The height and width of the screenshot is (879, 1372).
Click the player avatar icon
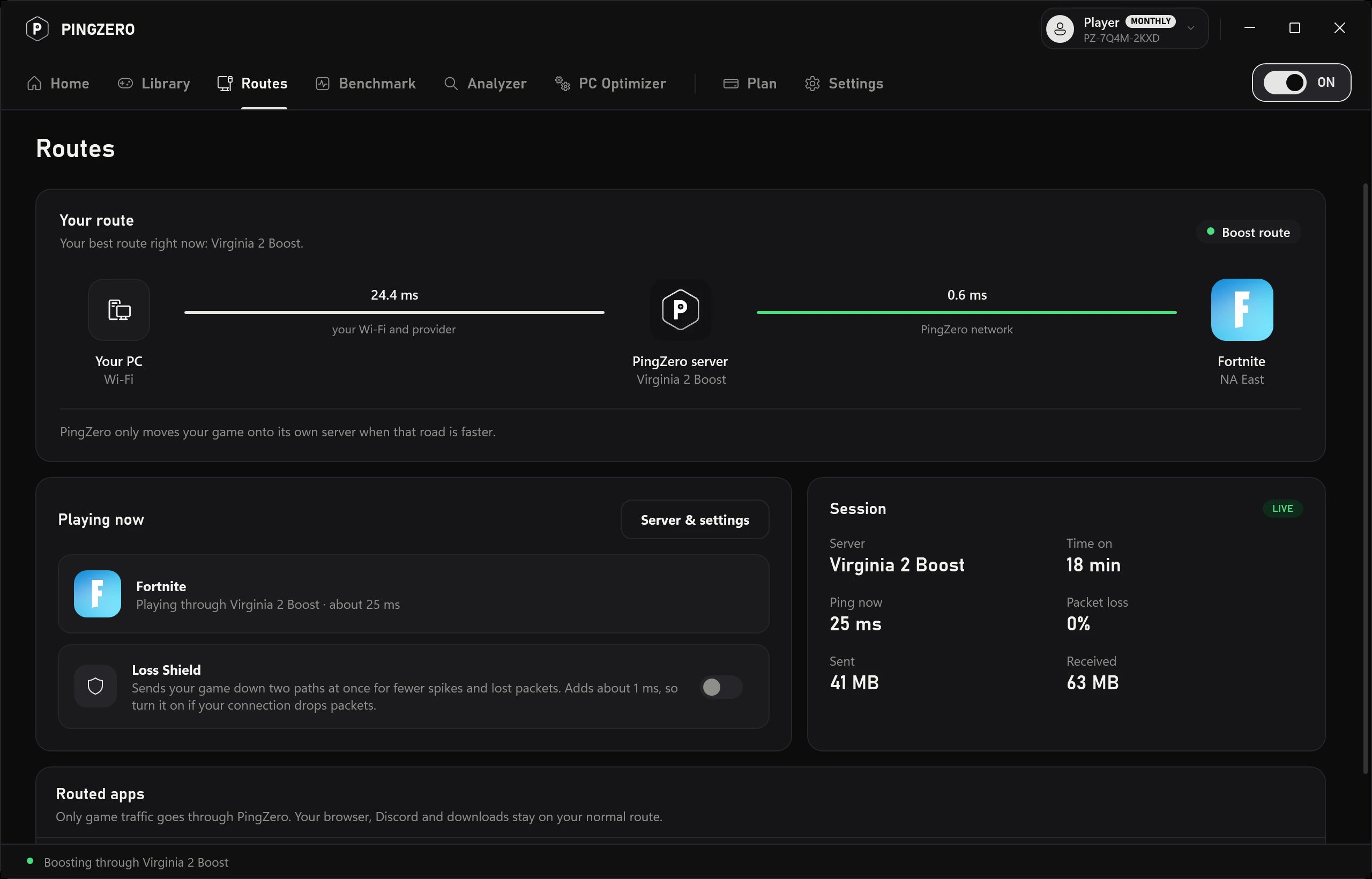click(x=1060, y=28)
